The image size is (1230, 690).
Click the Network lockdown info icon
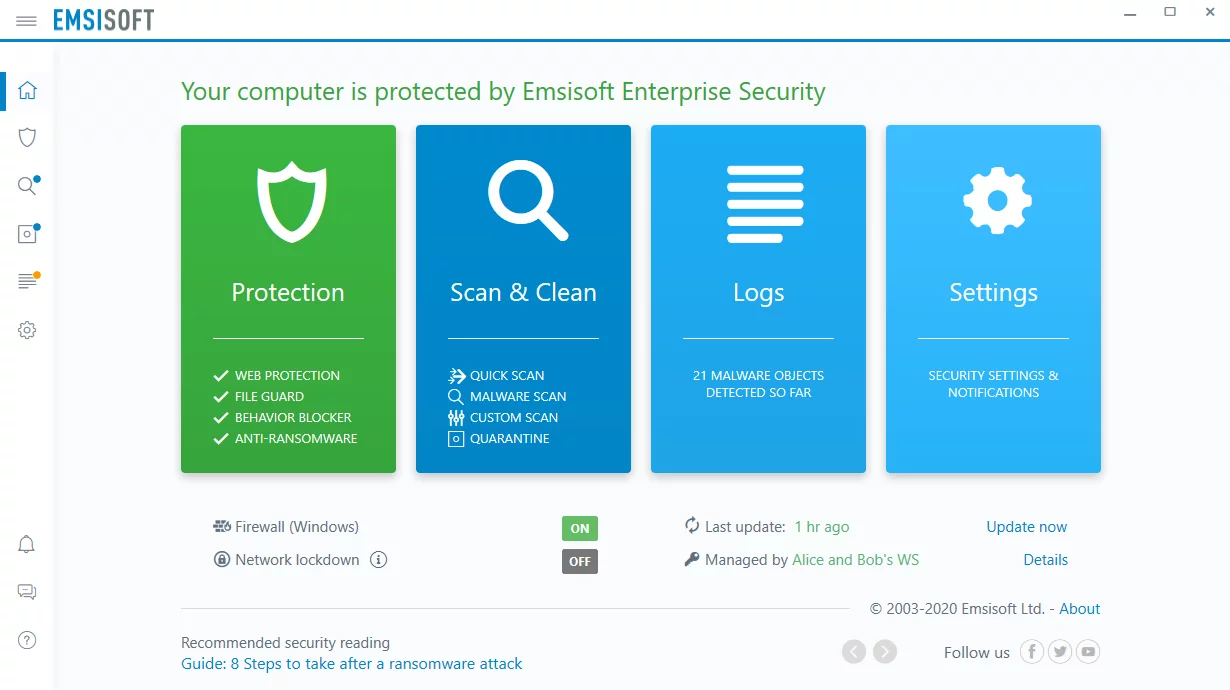point(379,560)
